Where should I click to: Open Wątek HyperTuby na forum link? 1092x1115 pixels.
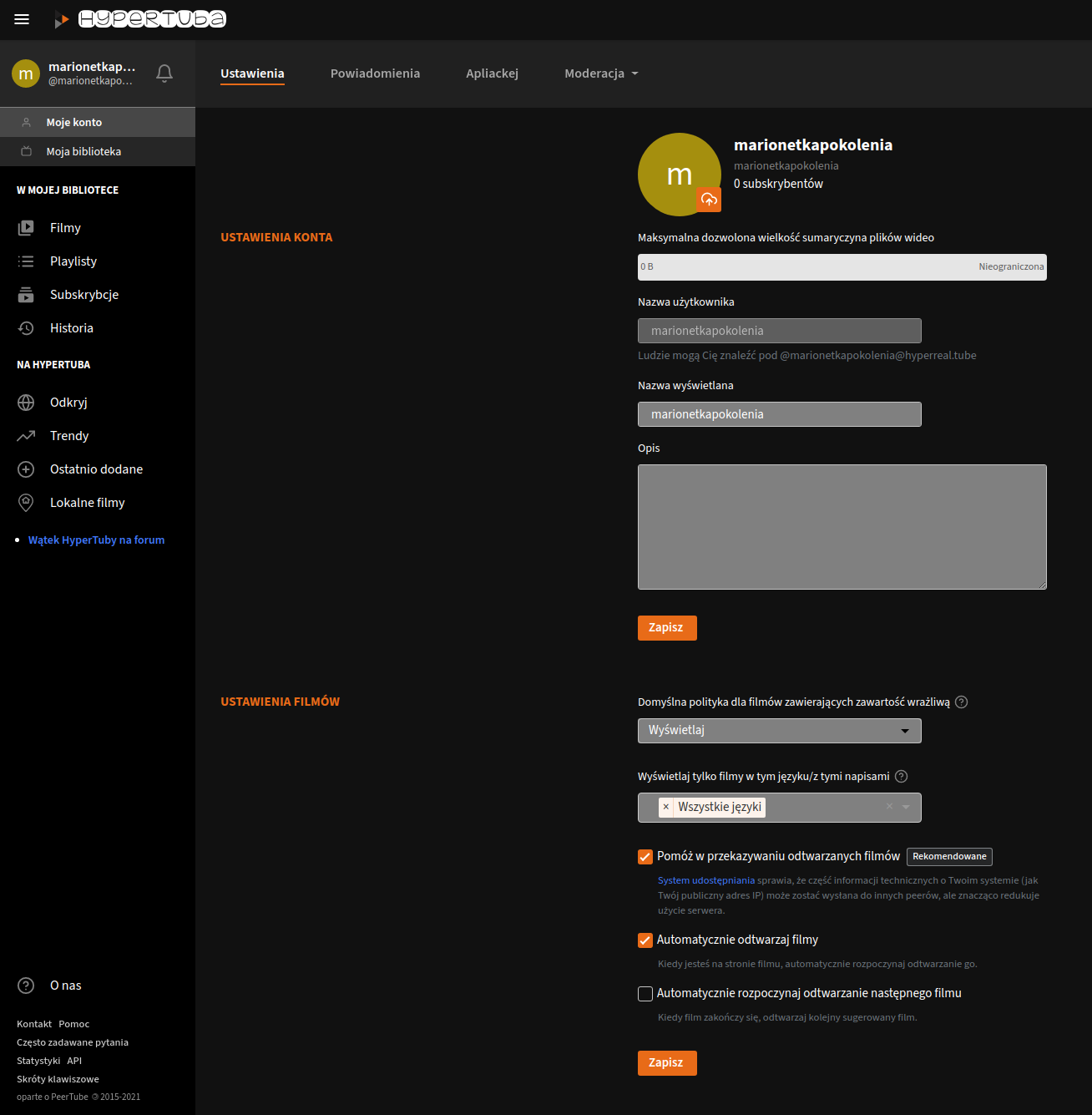(96, 540)
